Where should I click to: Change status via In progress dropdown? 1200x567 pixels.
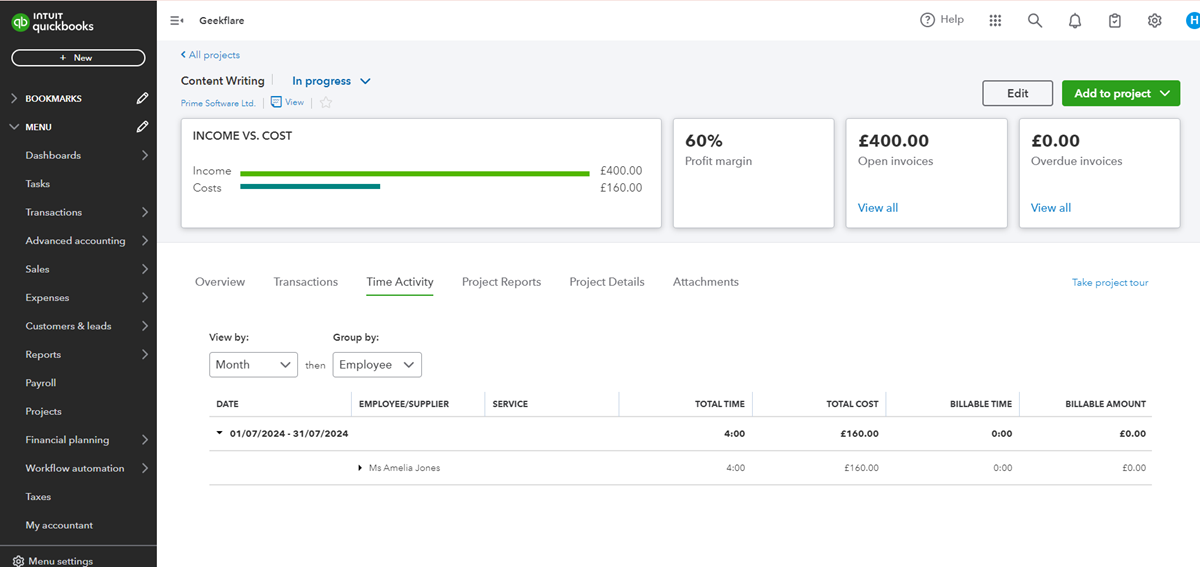pyautogui.click(x=331, y=81)
